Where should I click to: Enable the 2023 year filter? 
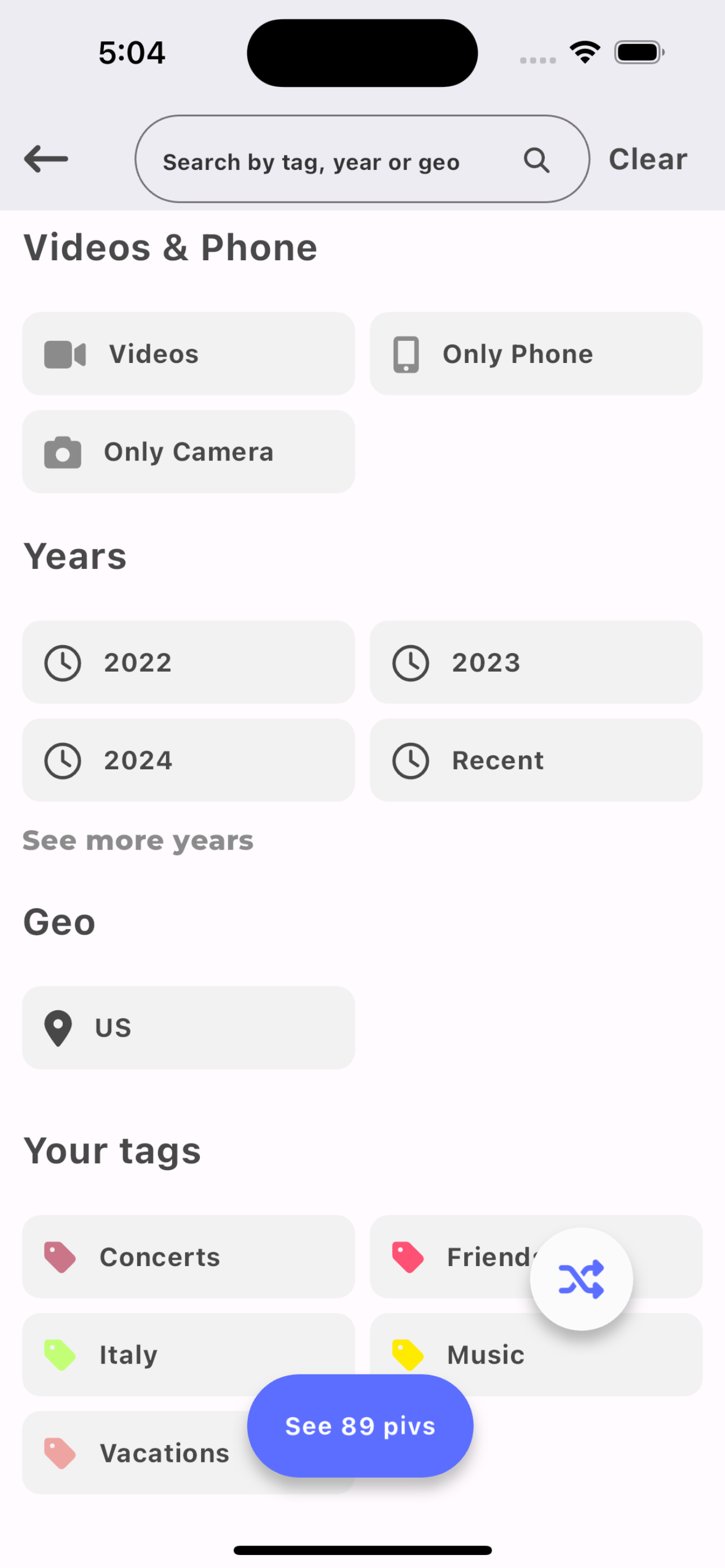(x=536, y=662)
